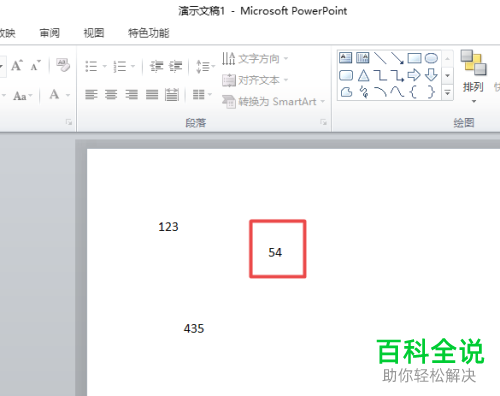
Task: Expand the numbering style dropdown
Action: (x=133, y=66)
